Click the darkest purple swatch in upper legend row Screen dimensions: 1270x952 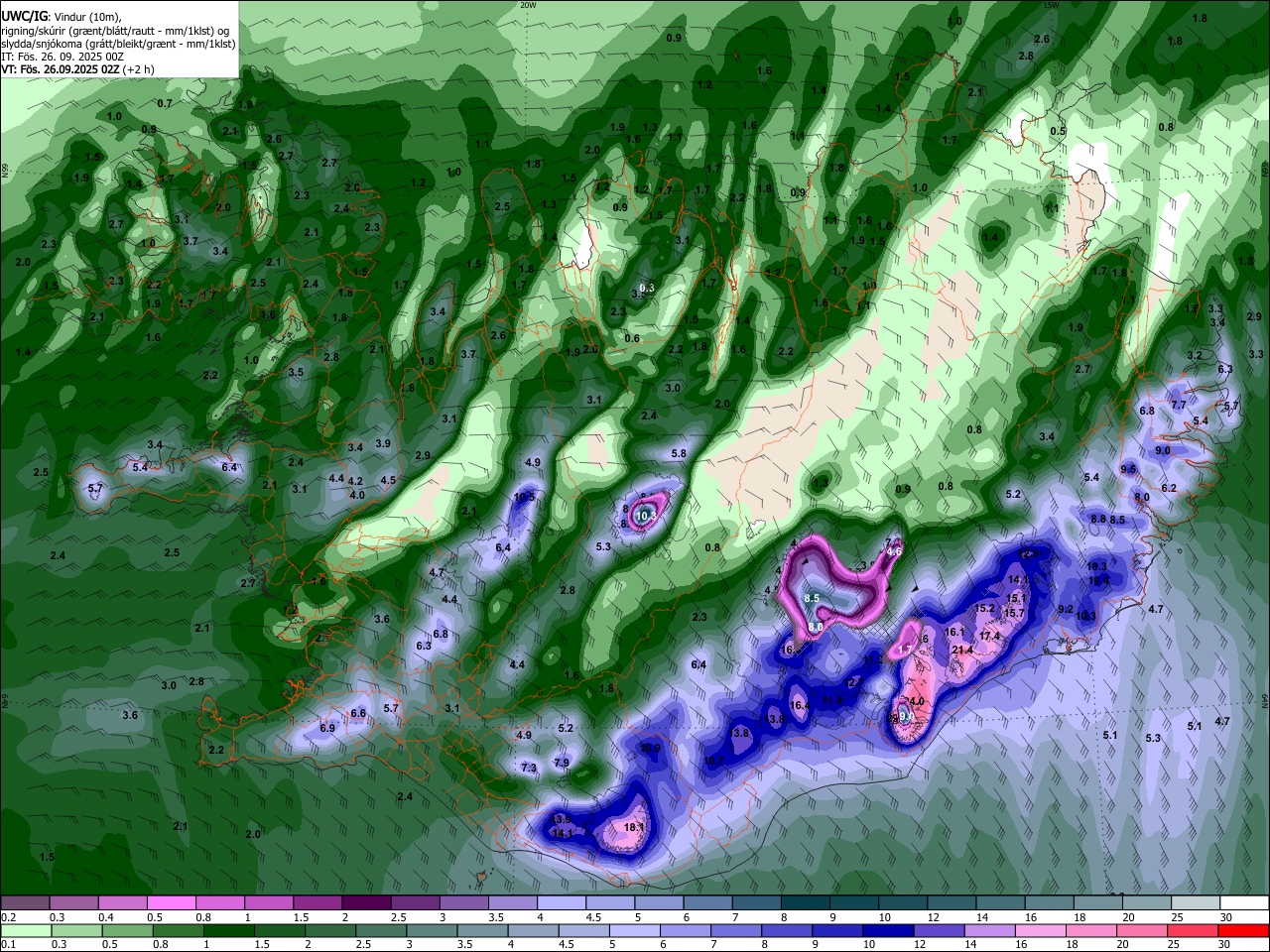coord(366,902)
